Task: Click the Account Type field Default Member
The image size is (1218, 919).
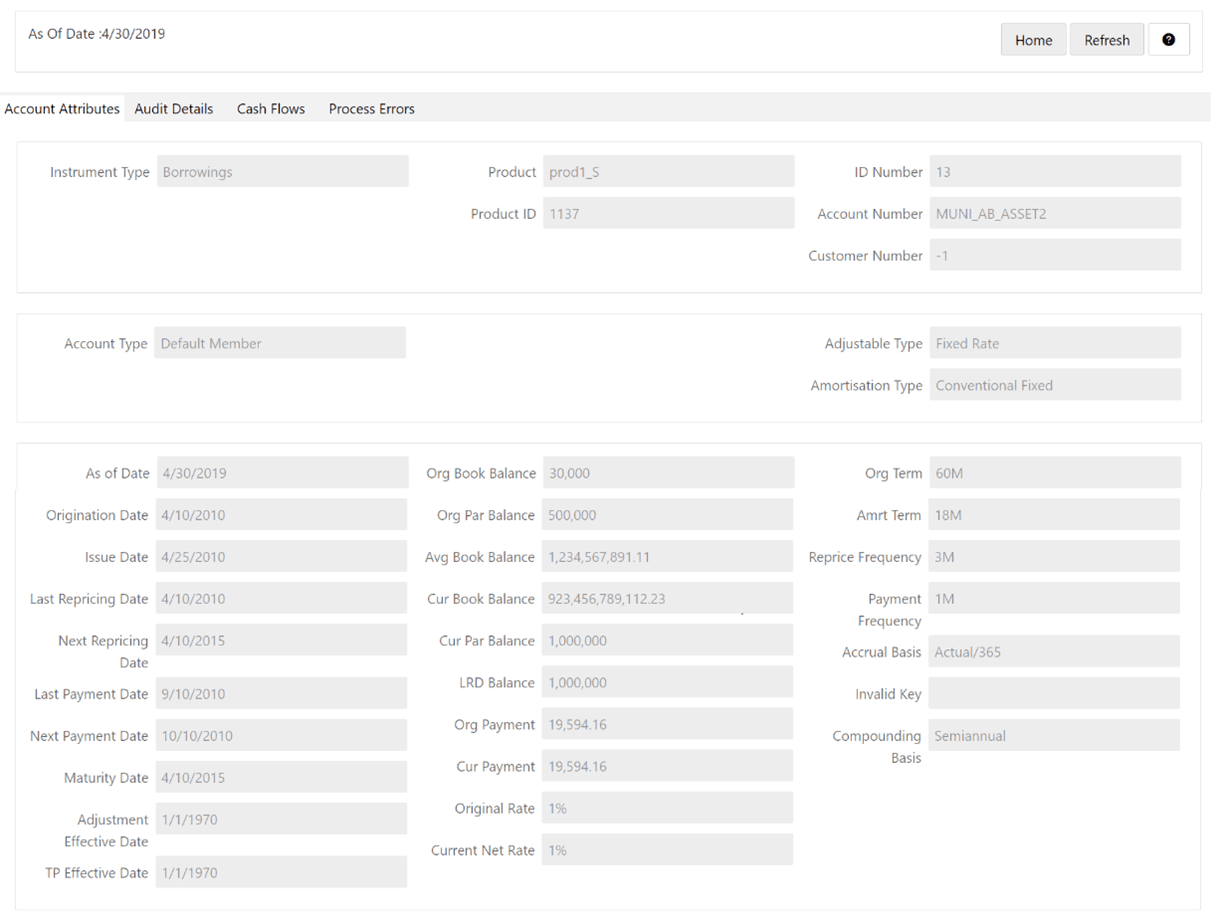Action: pos(280,342)
